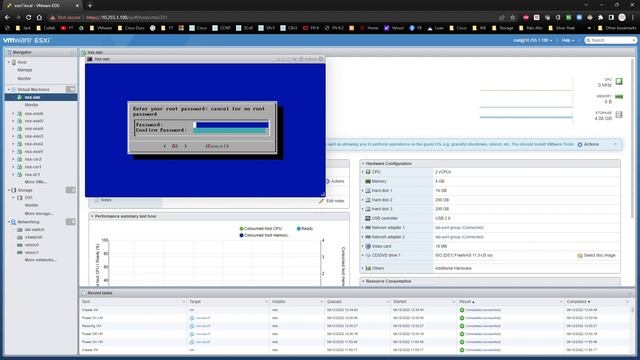This screenshot has height=360, width=640.
Task: Click the lab-switch network icon
Action: tap(20, 230)
